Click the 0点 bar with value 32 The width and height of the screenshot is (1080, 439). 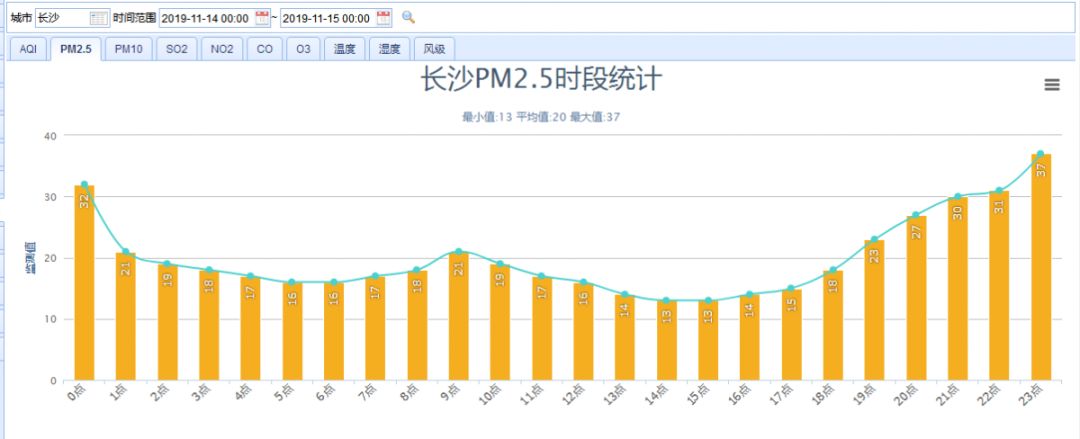[84, 283]
